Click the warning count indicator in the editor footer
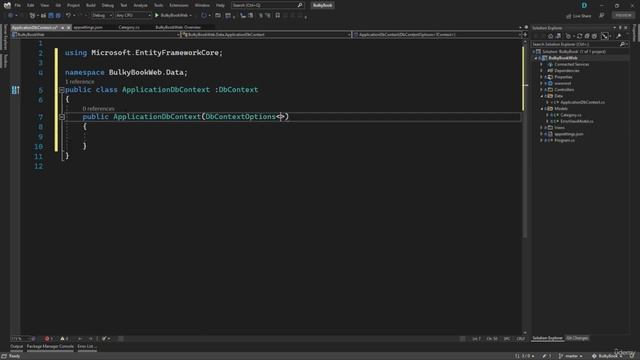The image size is (640, 360). coord(64,339)
